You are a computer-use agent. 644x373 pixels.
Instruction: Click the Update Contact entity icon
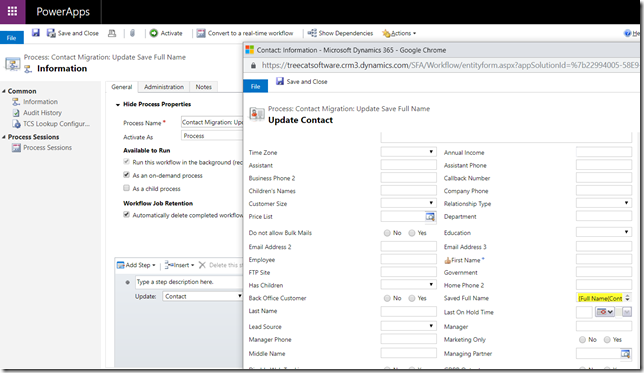tap(257, 114)
